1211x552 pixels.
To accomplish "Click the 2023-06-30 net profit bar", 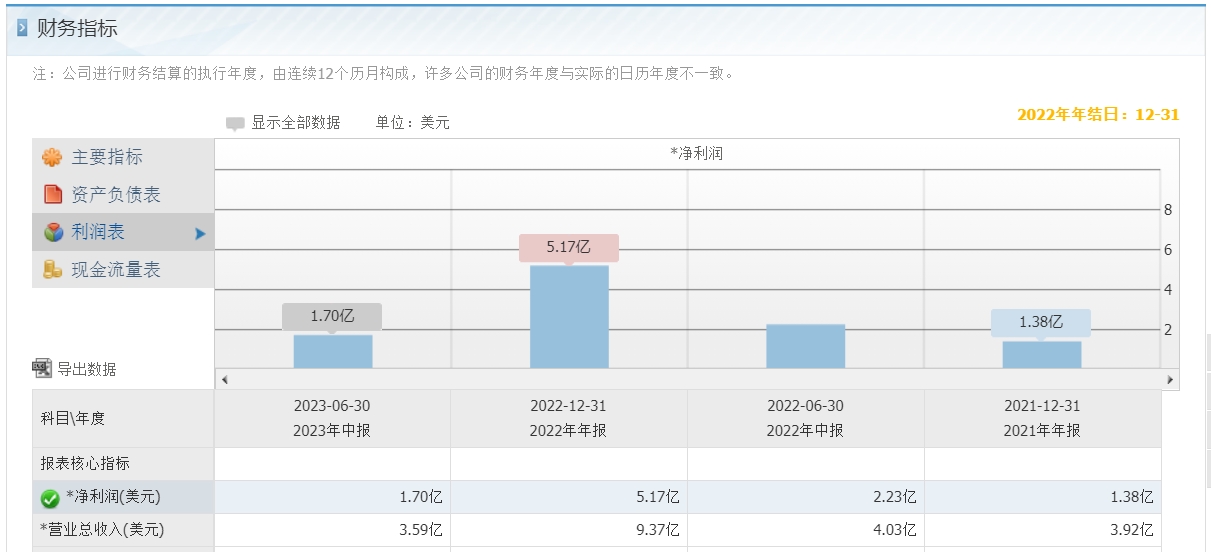I will pos(333,352).
